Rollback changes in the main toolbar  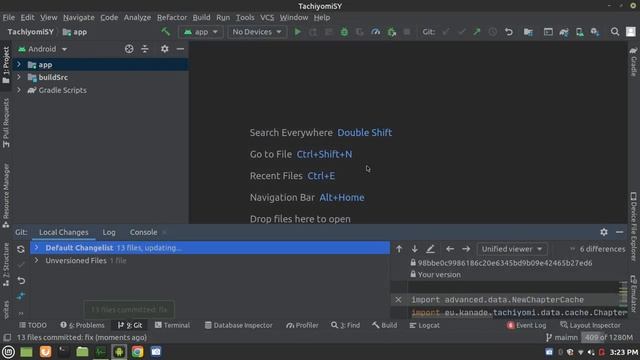[x=509, y=32]
